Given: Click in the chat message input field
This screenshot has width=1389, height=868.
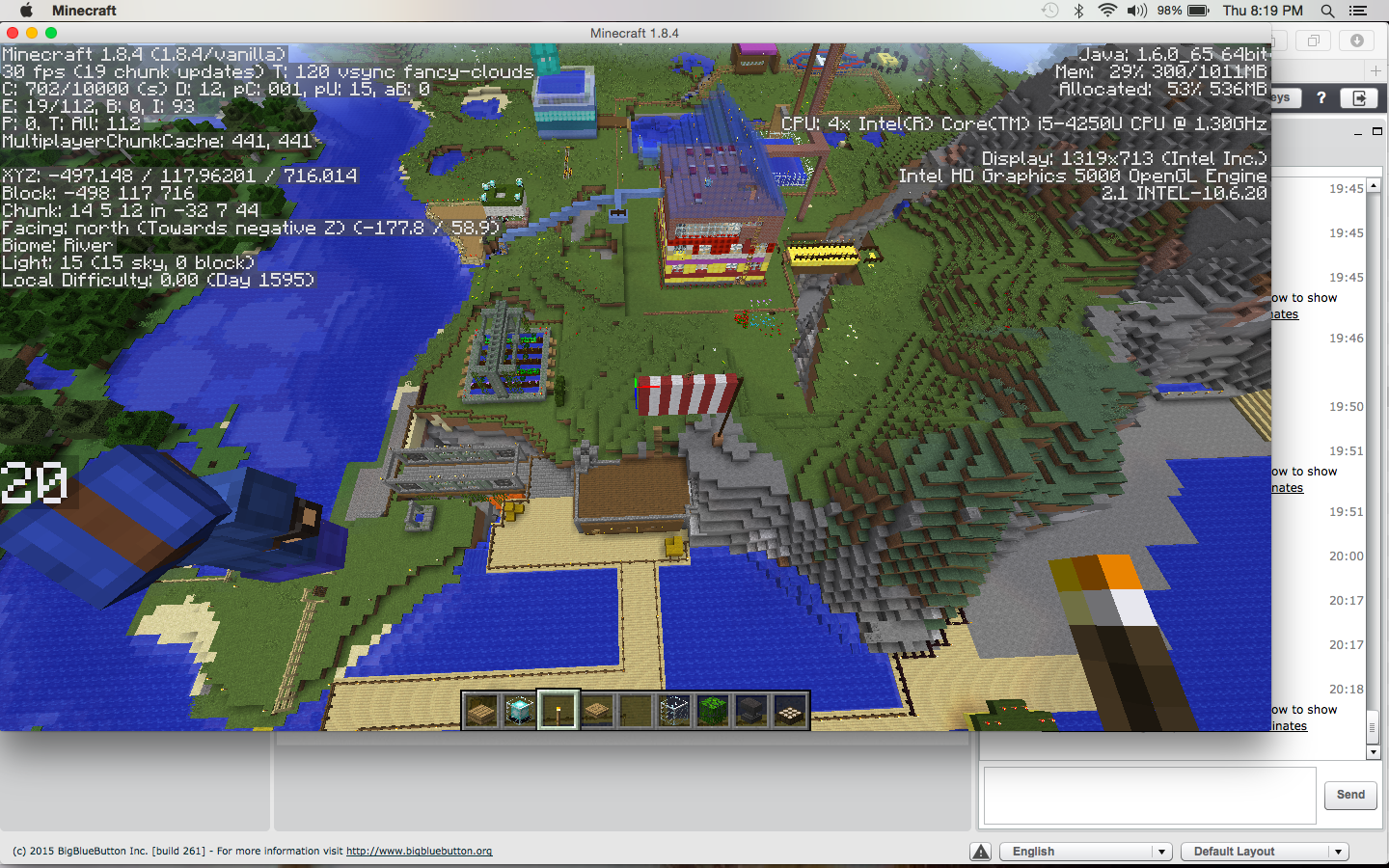Looking at the screenshot, I should point(1150,796).
